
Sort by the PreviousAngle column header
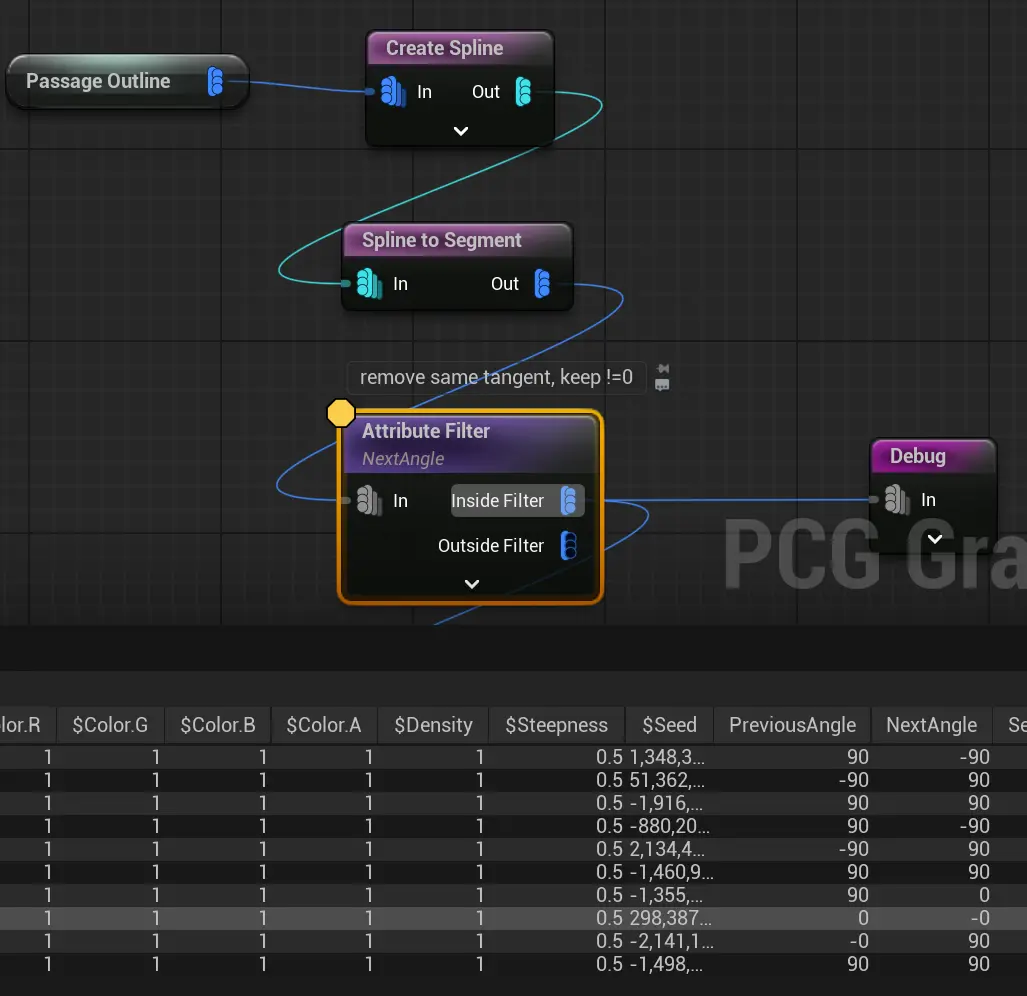[792, 725]
